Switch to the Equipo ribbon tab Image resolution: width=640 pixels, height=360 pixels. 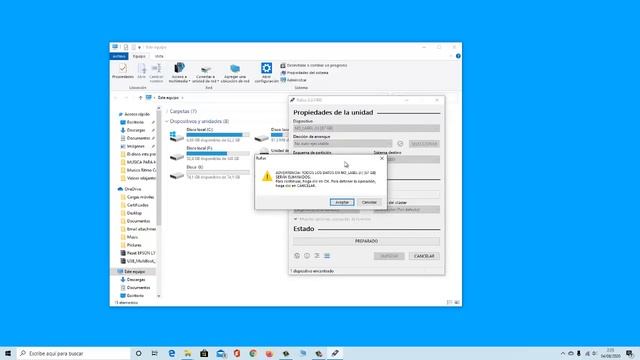point(139,56)
